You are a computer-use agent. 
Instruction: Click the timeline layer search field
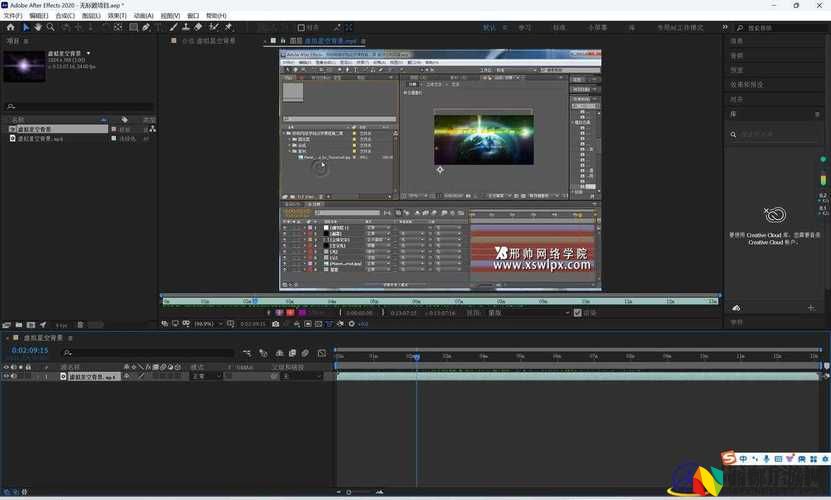(148, 353)
